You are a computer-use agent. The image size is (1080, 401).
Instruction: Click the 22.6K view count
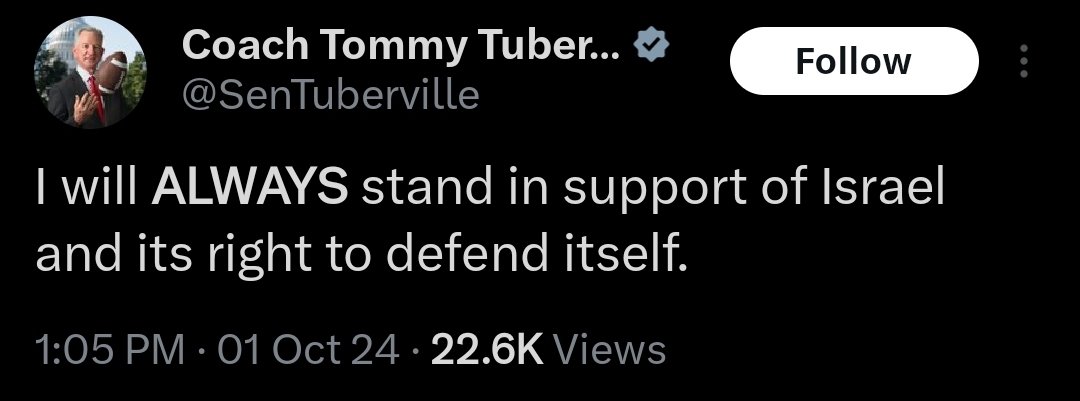click(x=486, y=350)
